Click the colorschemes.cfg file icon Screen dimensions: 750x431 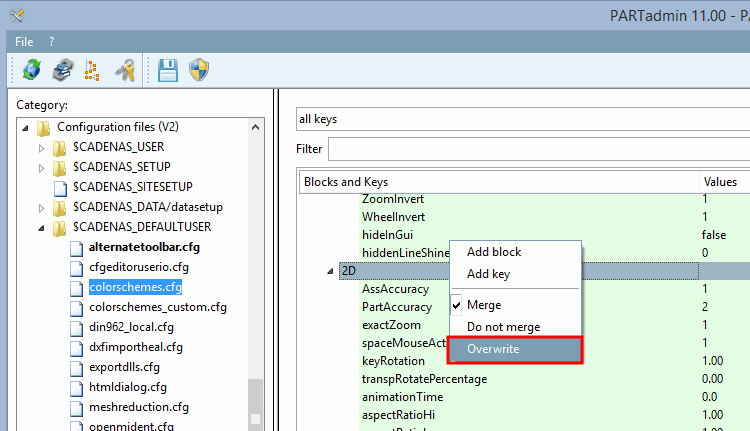click(77, 288)
